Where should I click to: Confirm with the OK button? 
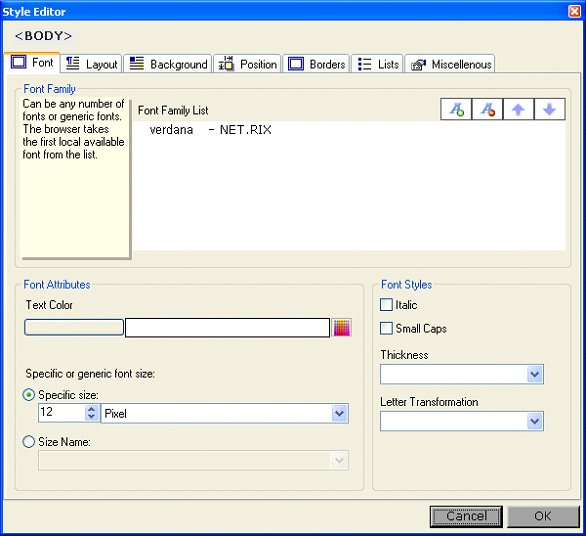[x=543, y=516]
